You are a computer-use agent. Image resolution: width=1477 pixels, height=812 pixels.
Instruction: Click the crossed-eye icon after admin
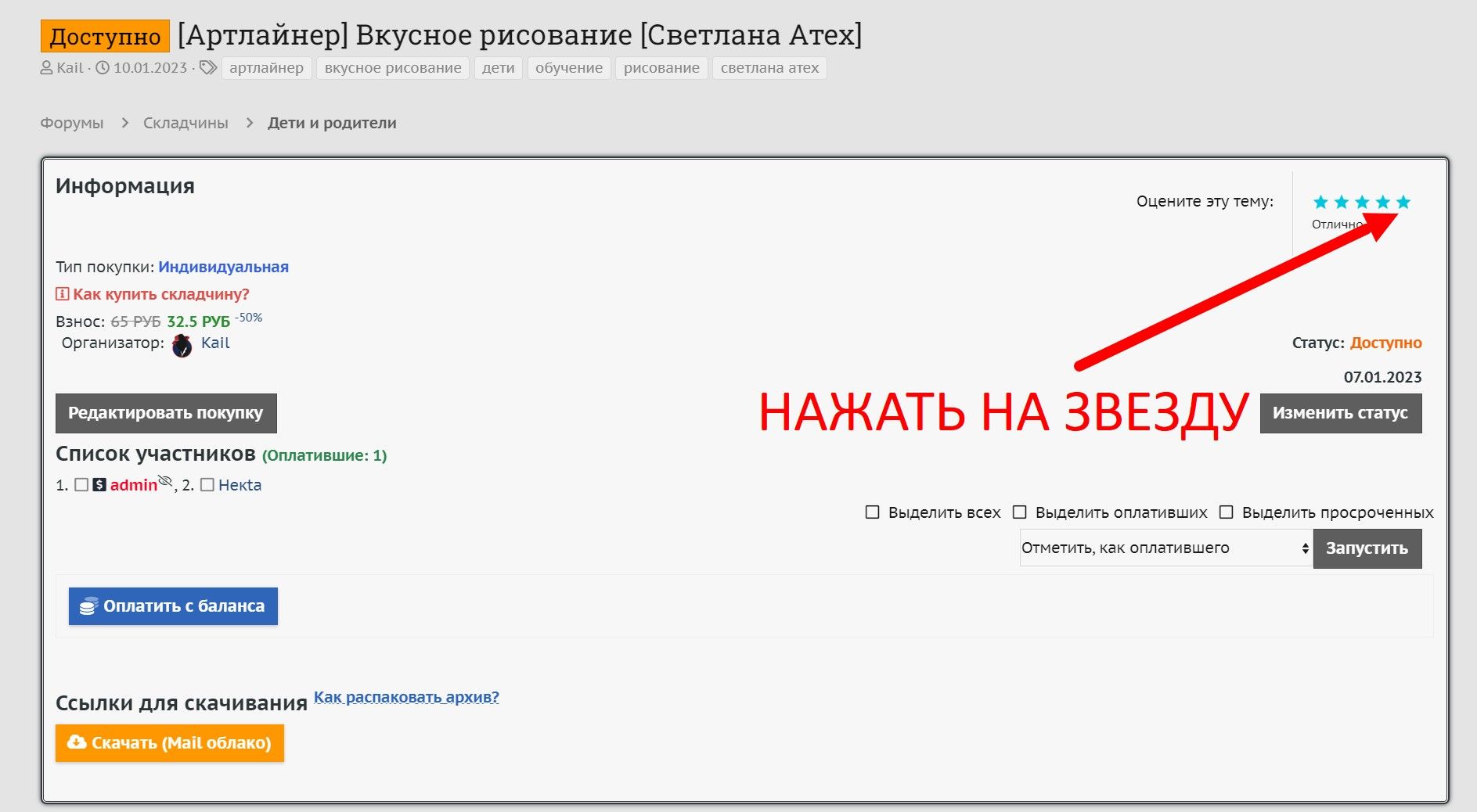(x=165, y=481)
